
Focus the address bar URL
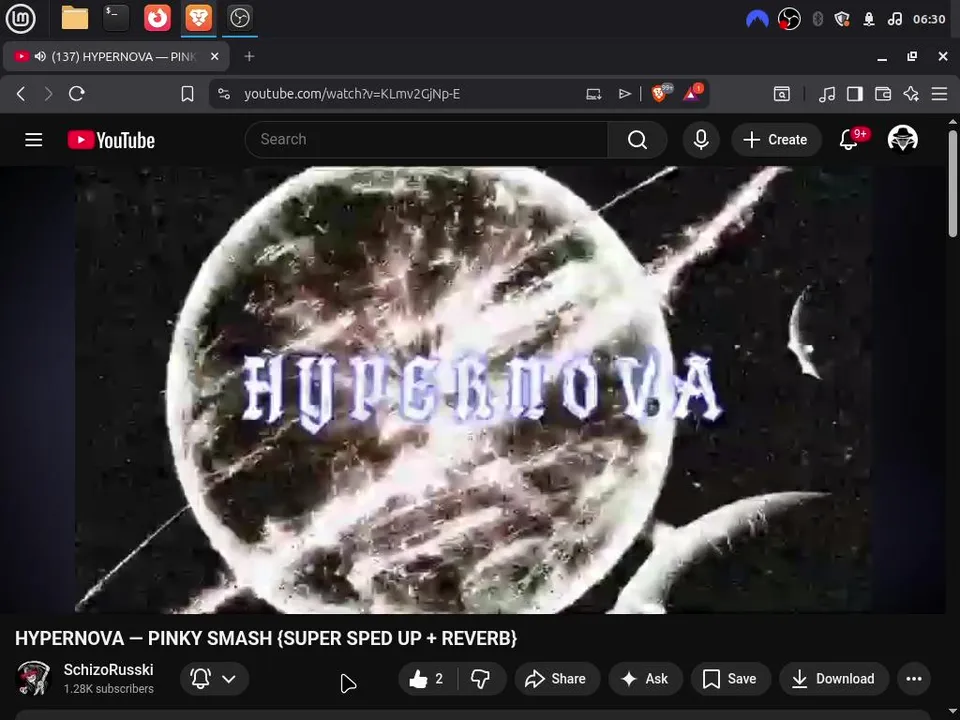pyautogui.click(x=352, y=94)
